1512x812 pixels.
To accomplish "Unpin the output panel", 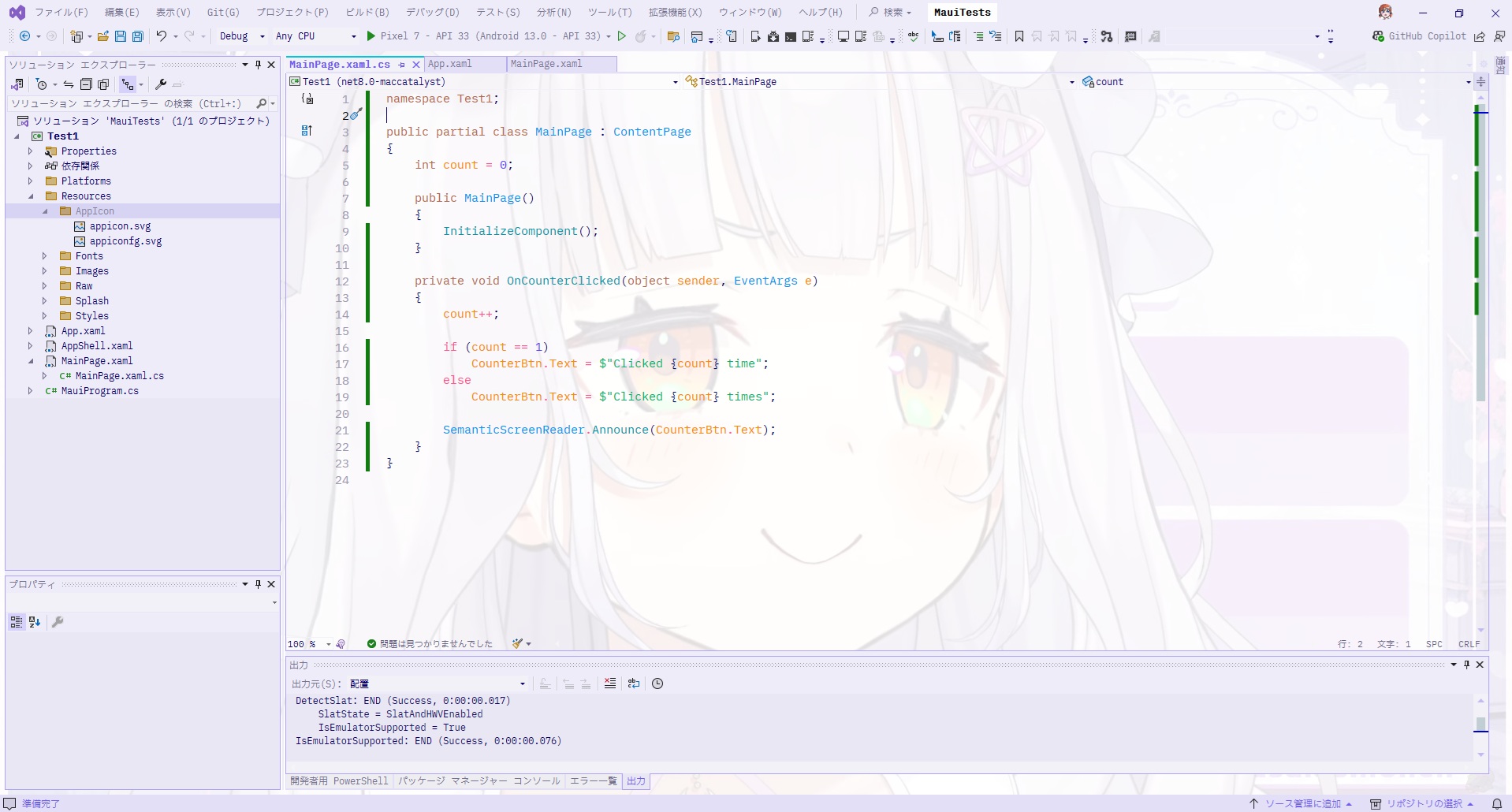I will 1465,665.
